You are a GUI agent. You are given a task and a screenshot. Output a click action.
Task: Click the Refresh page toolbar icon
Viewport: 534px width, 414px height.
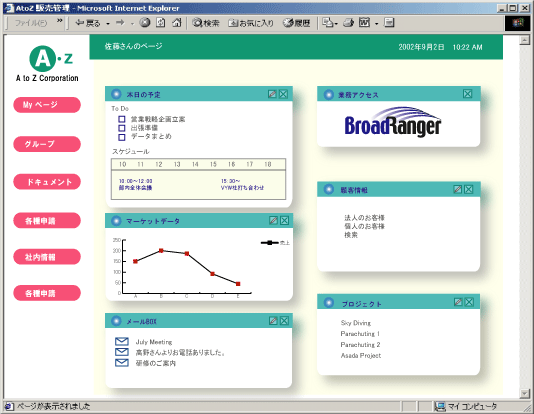161,23
